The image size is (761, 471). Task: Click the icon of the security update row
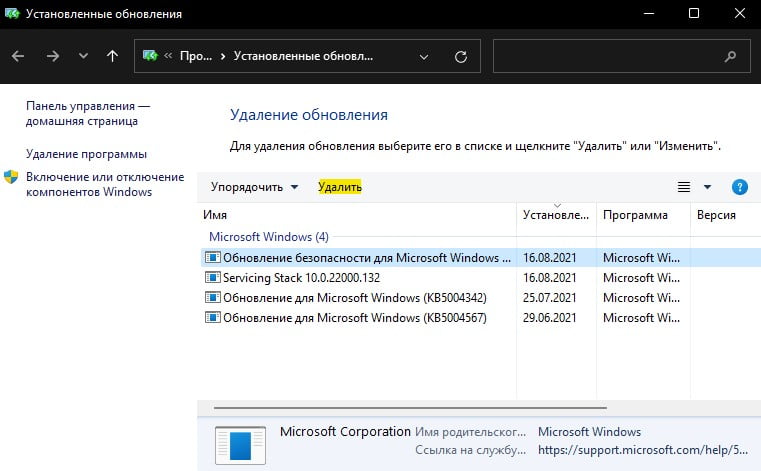pos(213,257)
